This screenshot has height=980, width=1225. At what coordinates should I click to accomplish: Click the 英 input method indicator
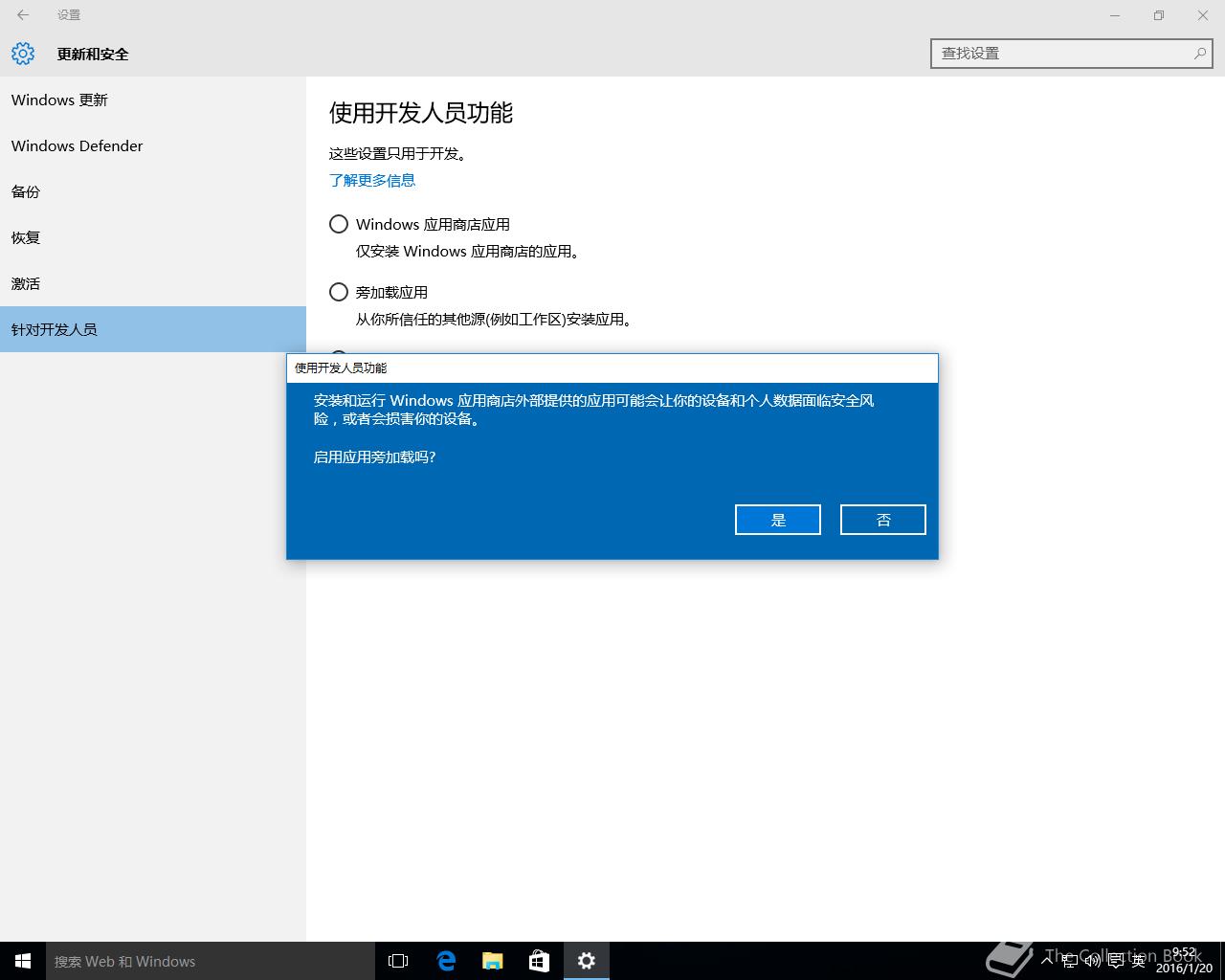[x=1138, y=961]
